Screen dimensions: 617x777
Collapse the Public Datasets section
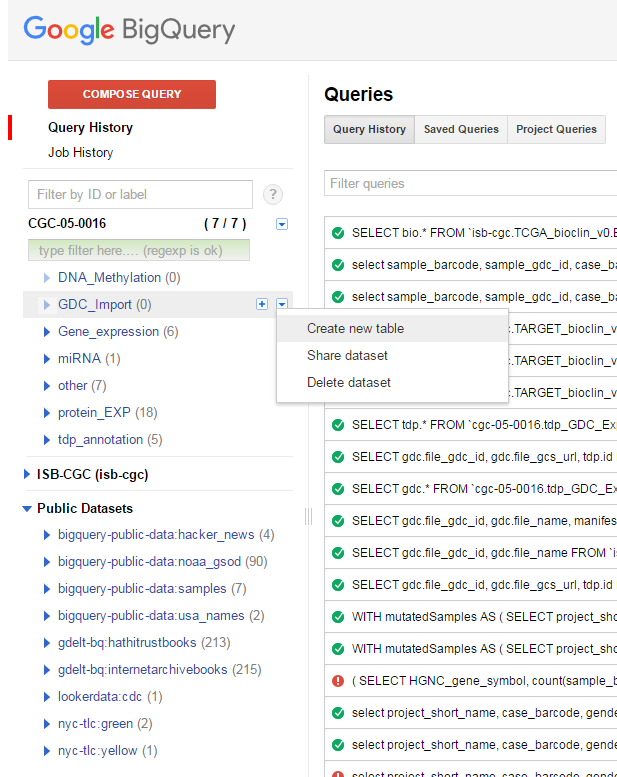click(27, 509)
